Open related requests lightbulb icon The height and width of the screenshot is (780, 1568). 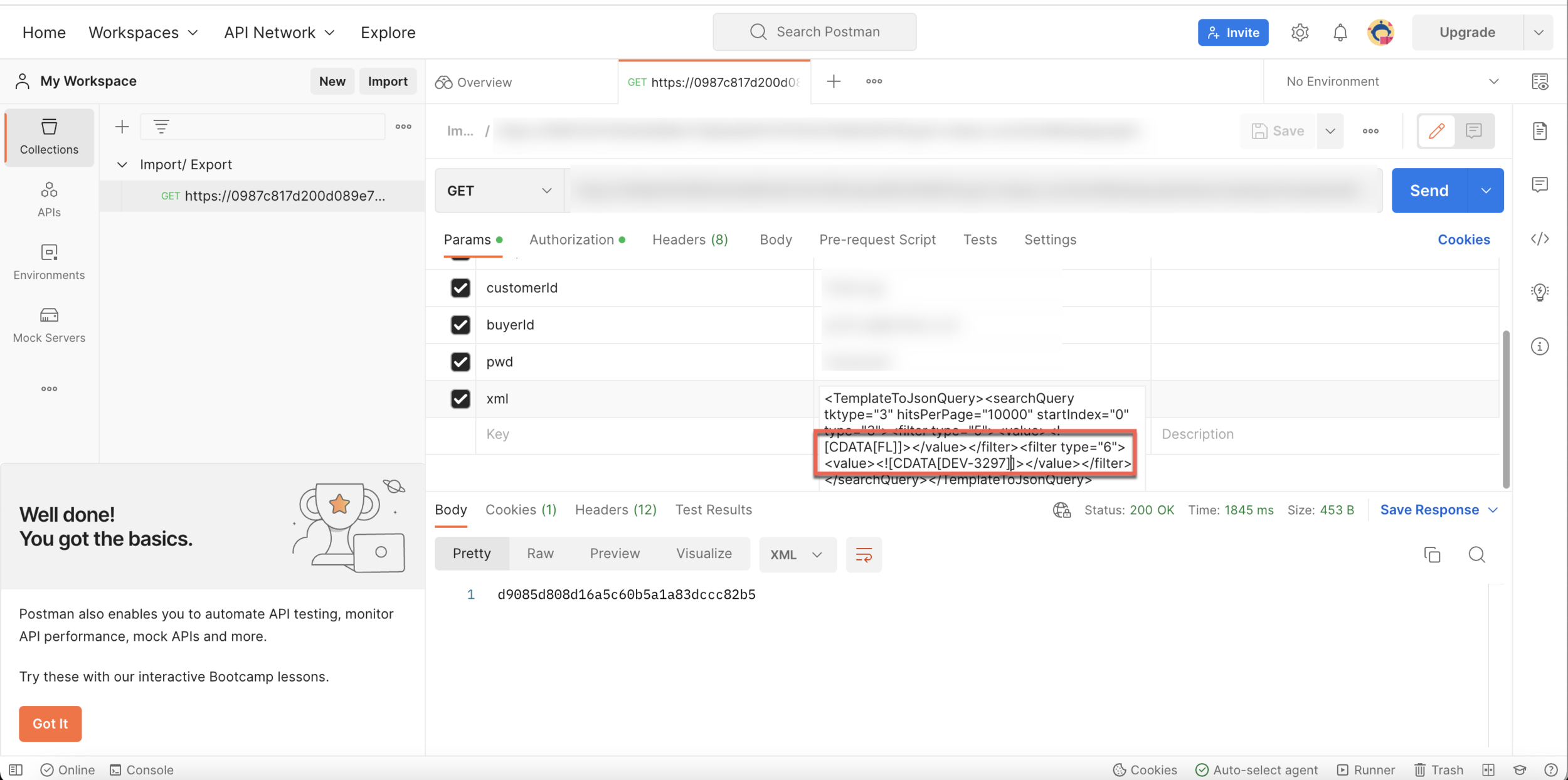click(x=1540, y=292)
